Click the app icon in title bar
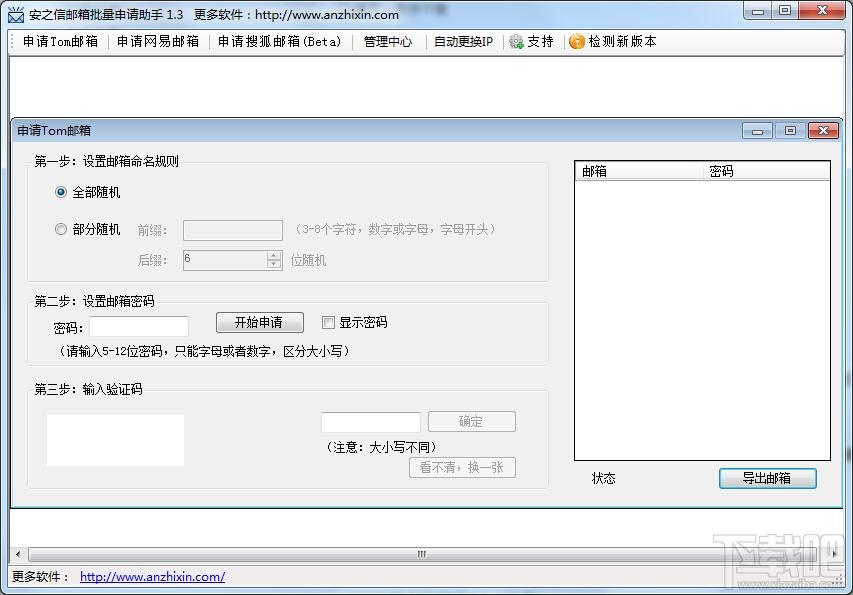 point(16,14)
